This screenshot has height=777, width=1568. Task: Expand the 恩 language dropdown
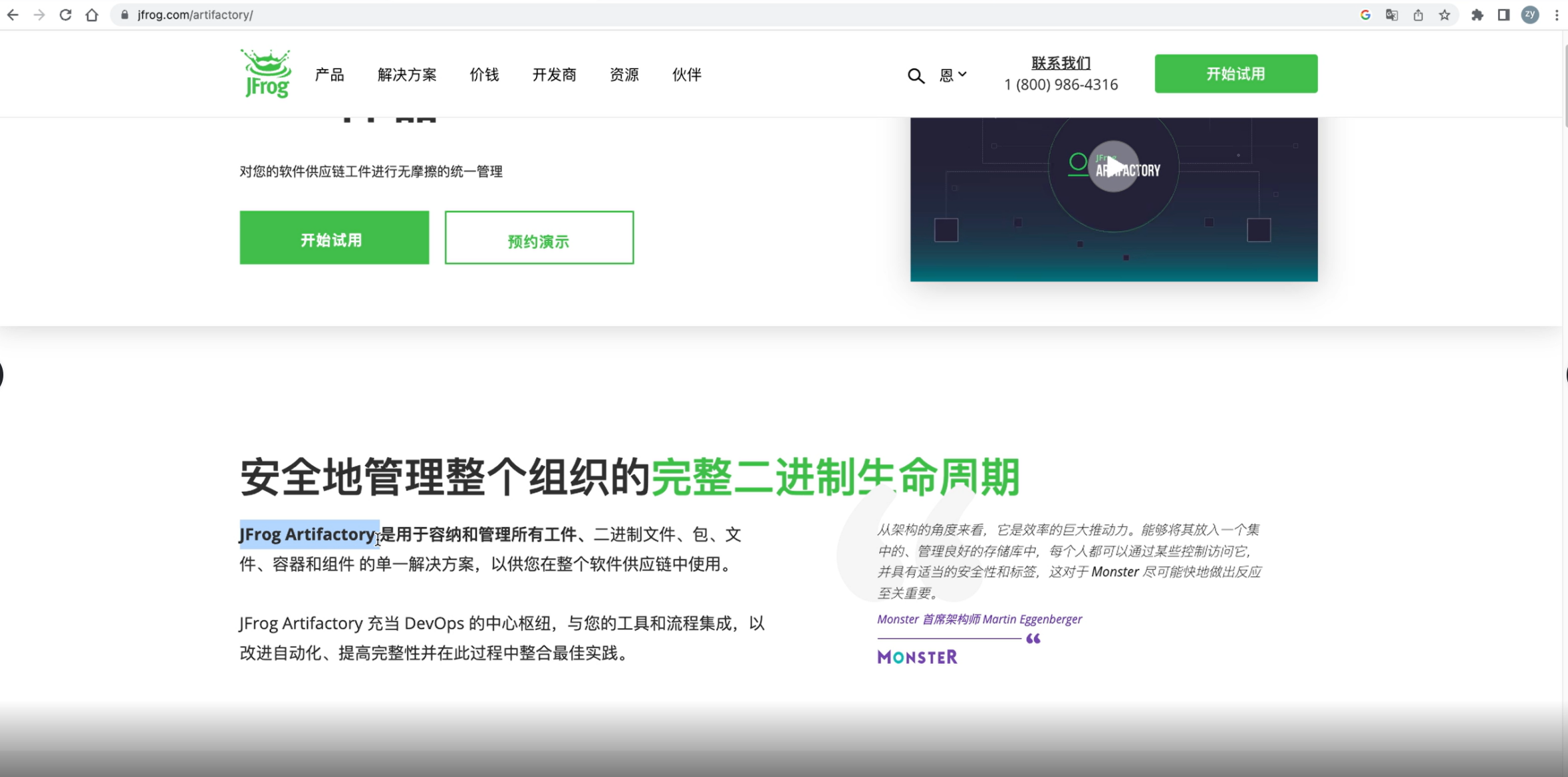point(953,75)
